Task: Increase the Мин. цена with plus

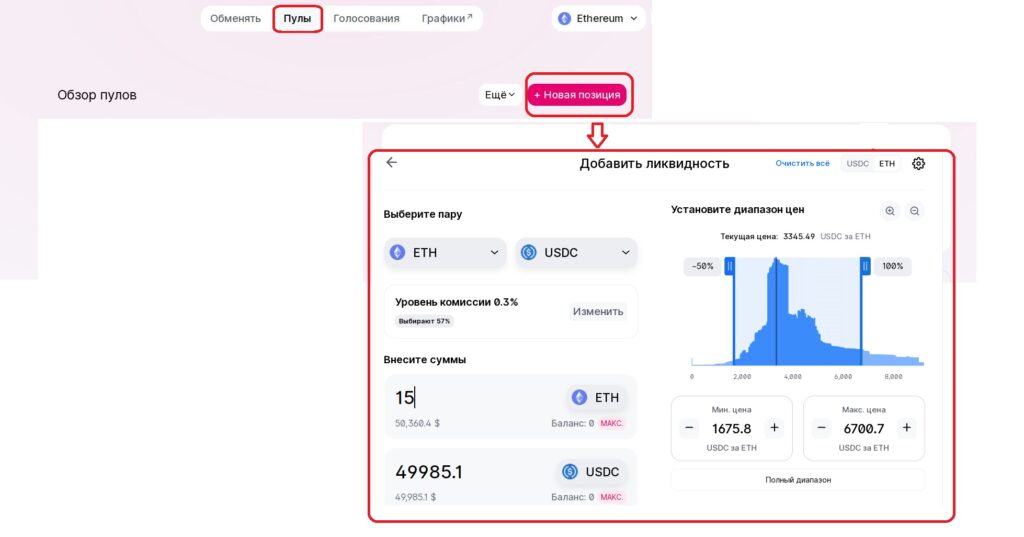Action: click(x=774, y=428)
